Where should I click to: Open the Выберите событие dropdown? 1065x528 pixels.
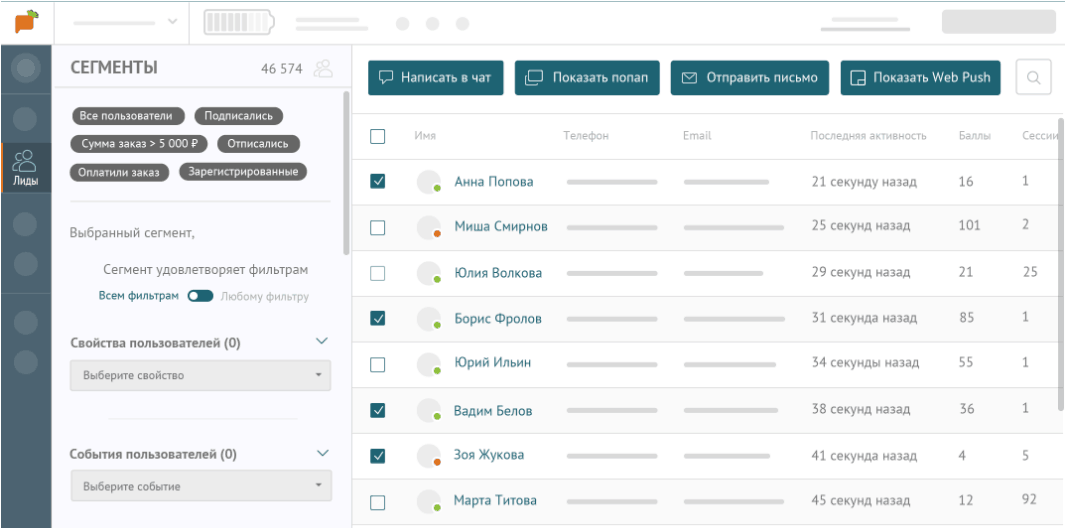[200, 487]
